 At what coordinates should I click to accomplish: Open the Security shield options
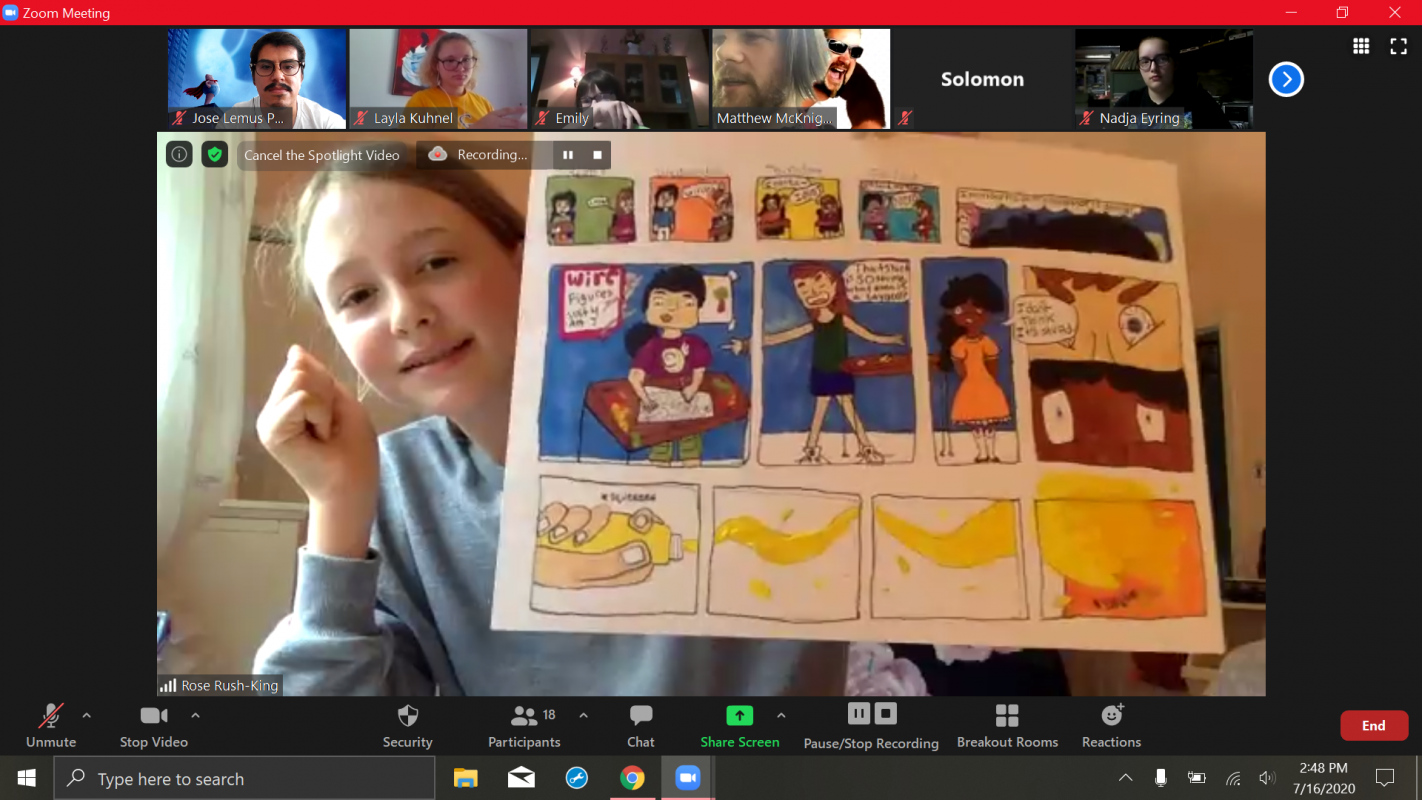(x=407, y=725)
